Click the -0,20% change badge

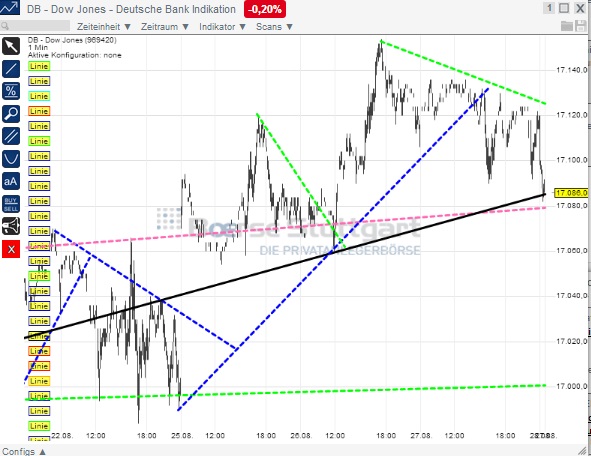[x=265, y=9]
